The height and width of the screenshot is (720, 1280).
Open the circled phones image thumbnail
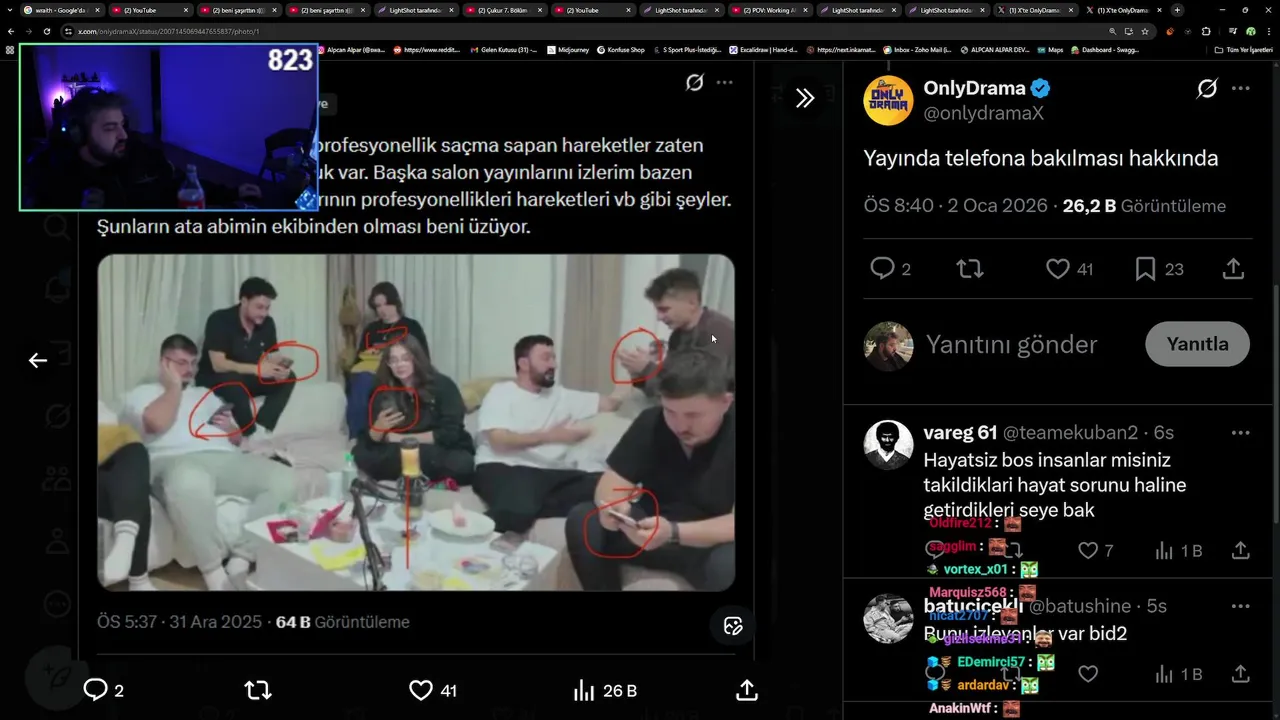click(416, 422)
